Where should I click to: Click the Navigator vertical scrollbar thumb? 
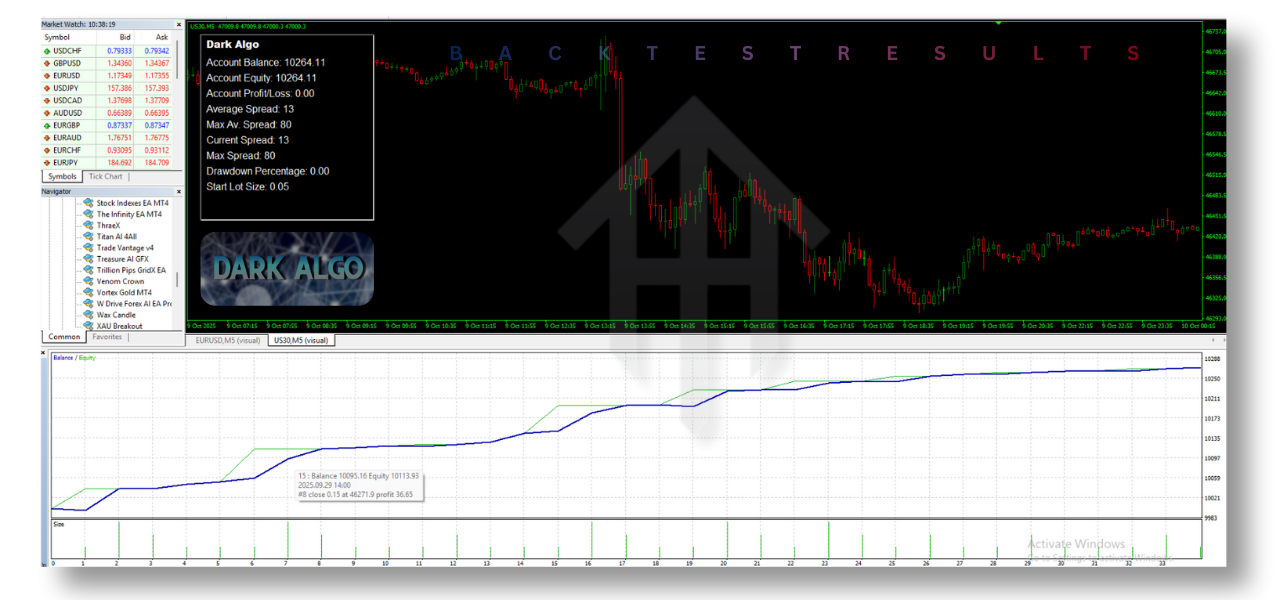[x=179, y=280]
